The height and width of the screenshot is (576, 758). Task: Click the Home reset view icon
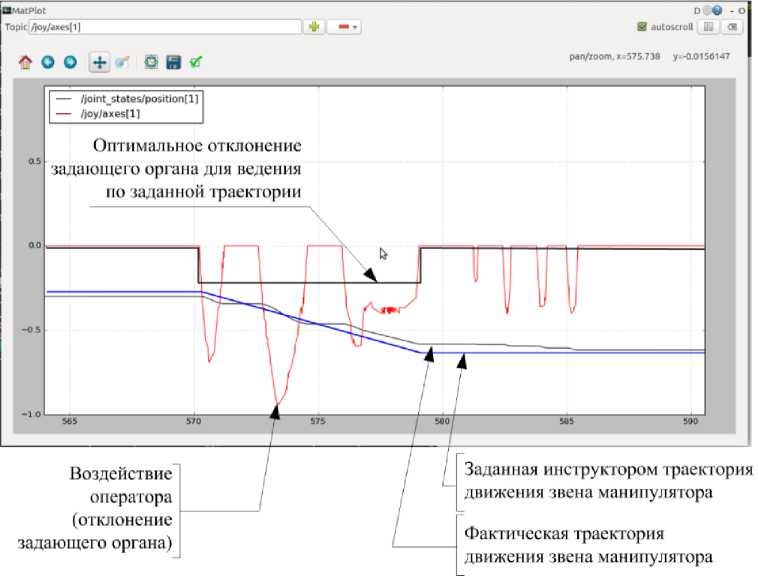[25, 62]
